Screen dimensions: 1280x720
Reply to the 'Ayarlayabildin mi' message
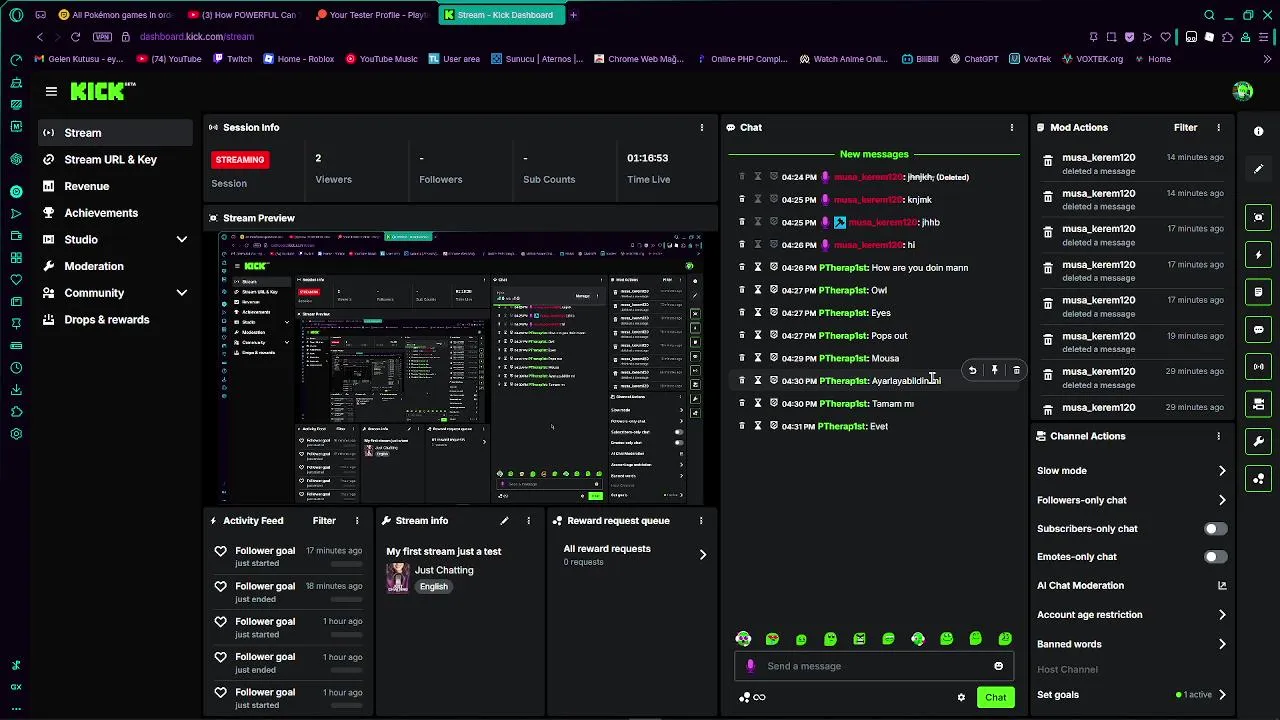pyautogui.click(x=972, y=370)
